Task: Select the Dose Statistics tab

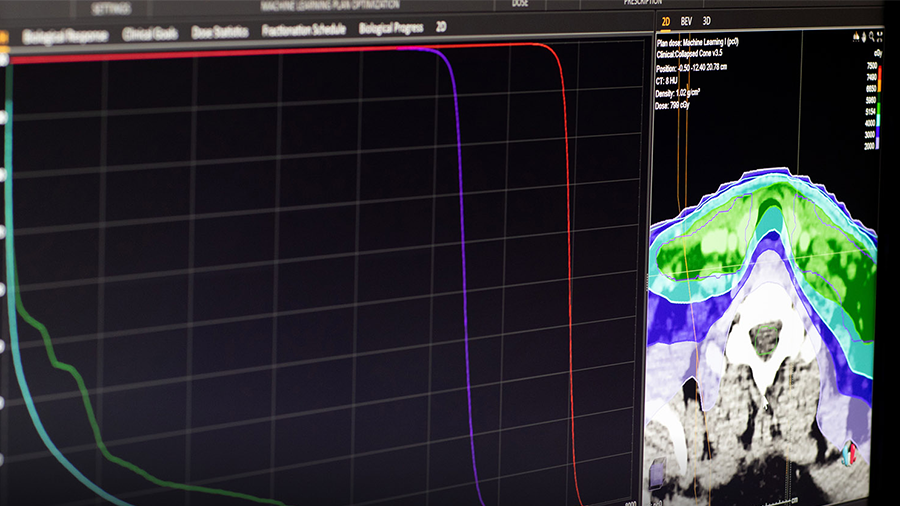Action: pyautogui.click(x=219, y=32)
